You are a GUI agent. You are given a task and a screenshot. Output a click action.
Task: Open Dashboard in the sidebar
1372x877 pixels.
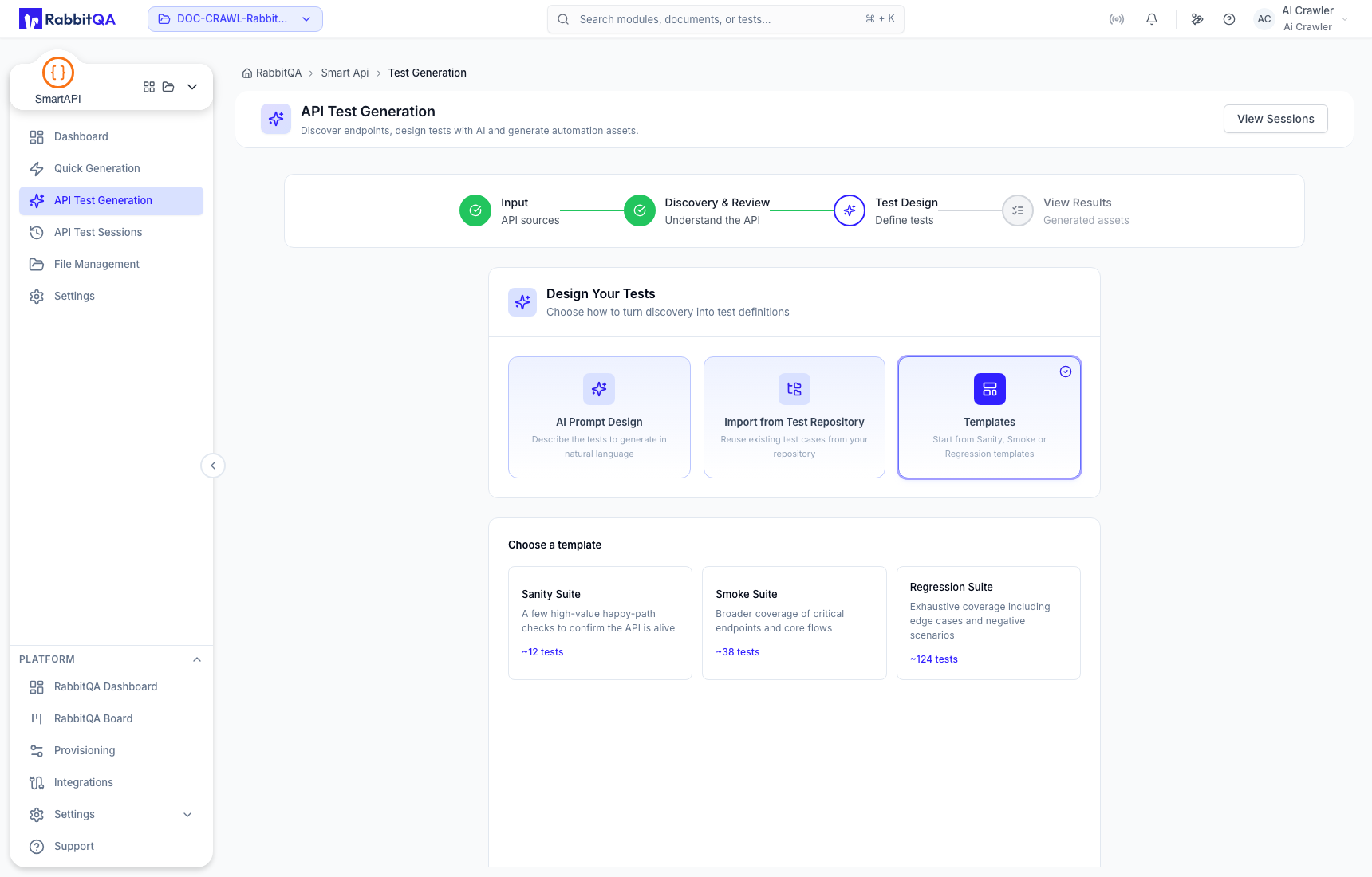[111, 136]
